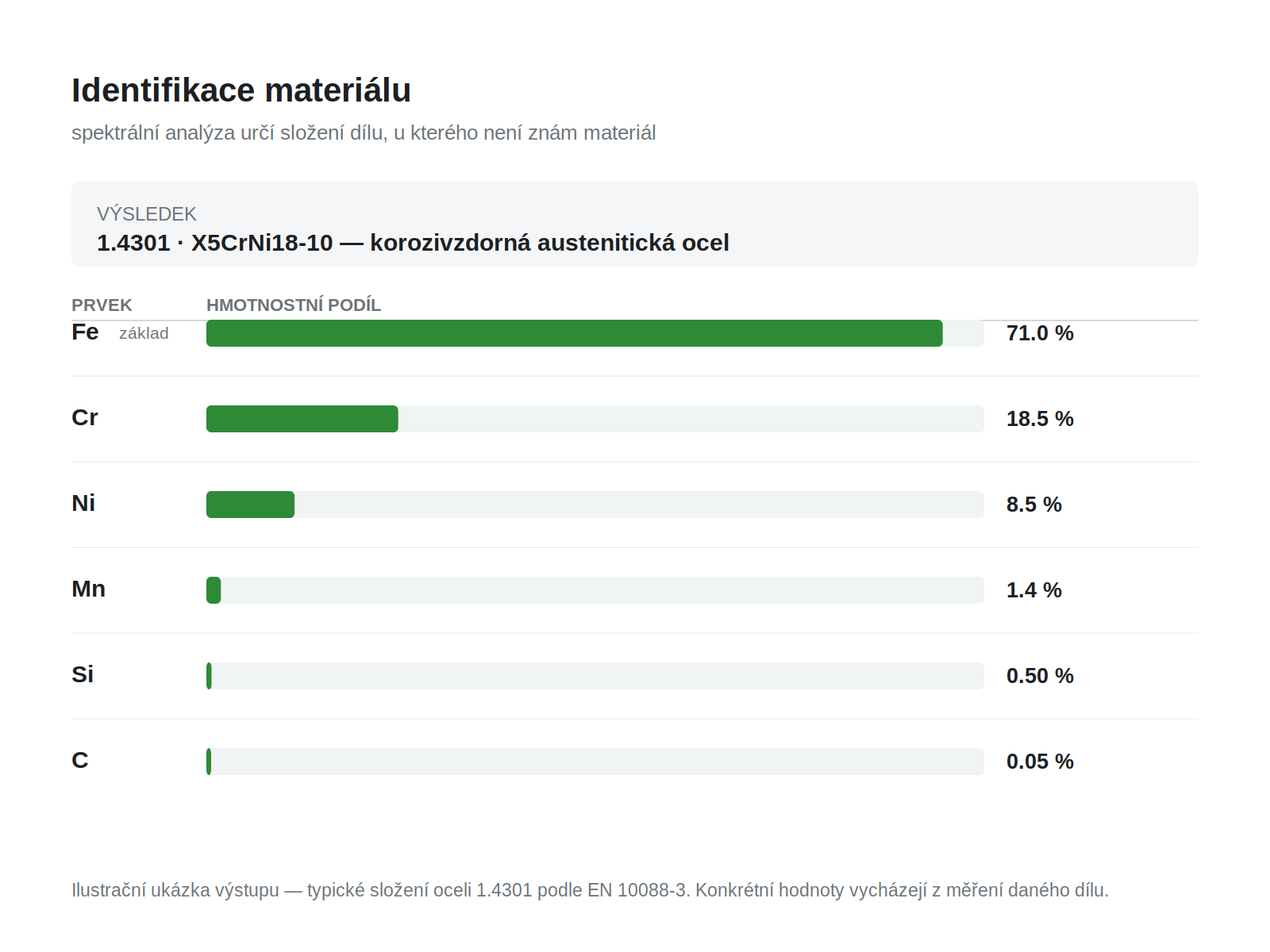Click the Si silicon bar

(595, 676)
